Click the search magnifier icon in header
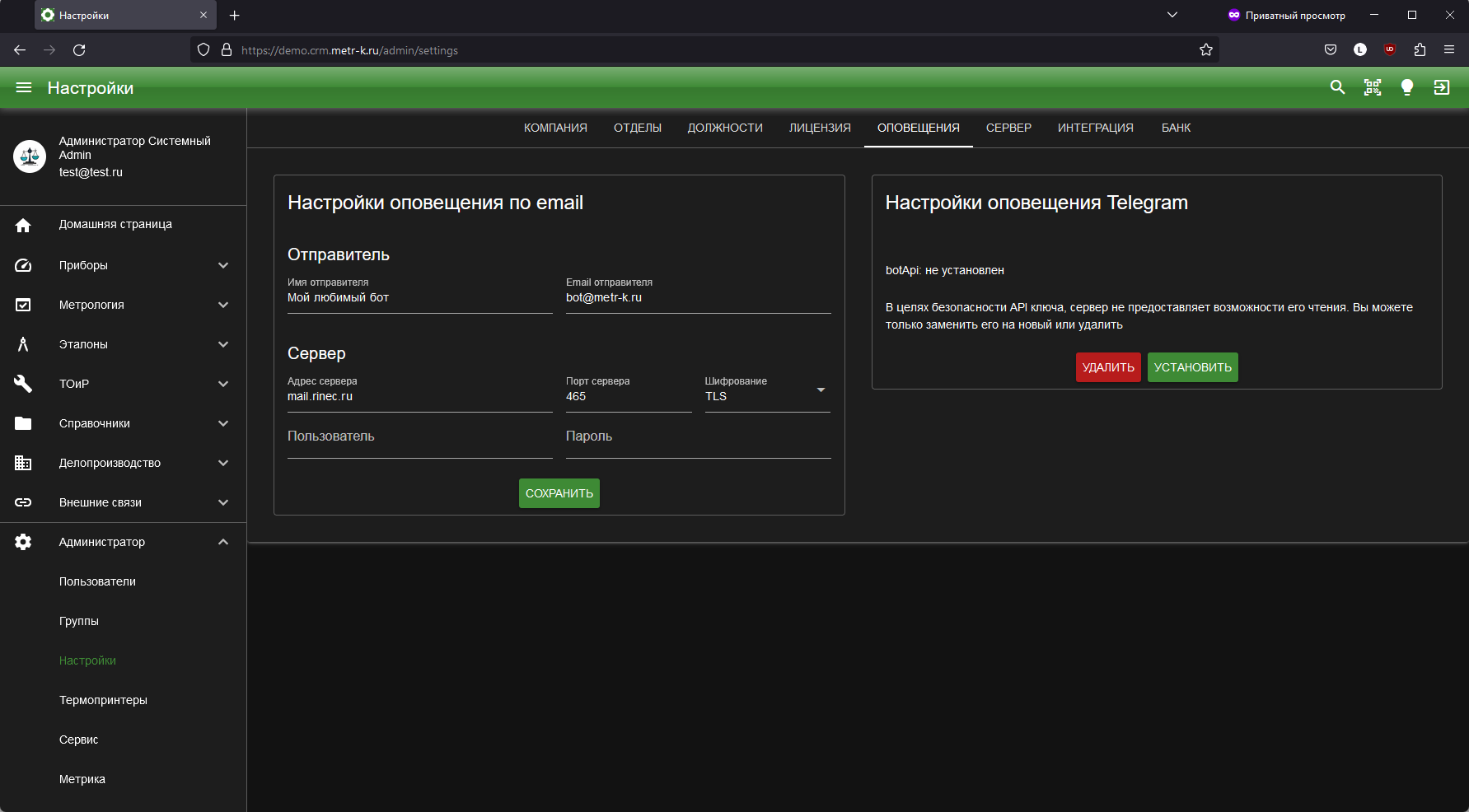This screenshot has height=812, width=1469. 1337,87
